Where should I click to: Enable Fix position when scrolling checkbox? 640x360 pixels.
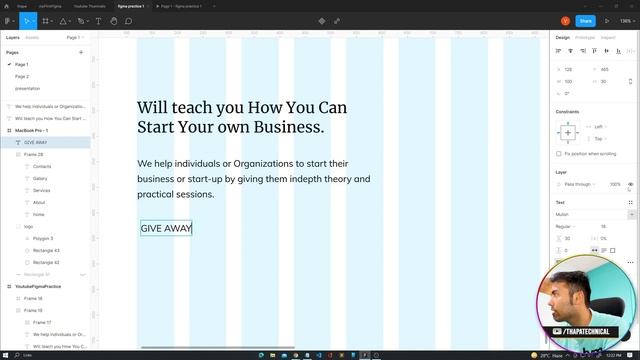tap(559, 154)
